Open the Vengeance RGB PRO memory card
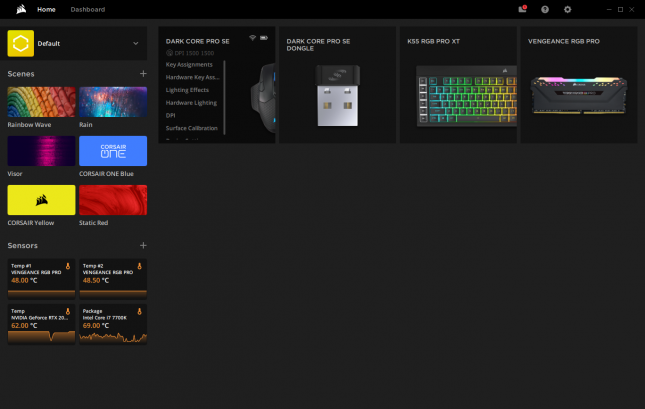 click(x=579, y=85)
